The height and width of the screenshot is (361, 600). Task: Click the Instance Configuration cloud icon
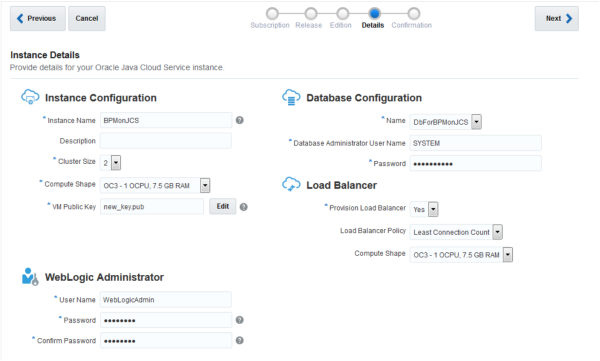pyautogui.click(x=30, y=97)
